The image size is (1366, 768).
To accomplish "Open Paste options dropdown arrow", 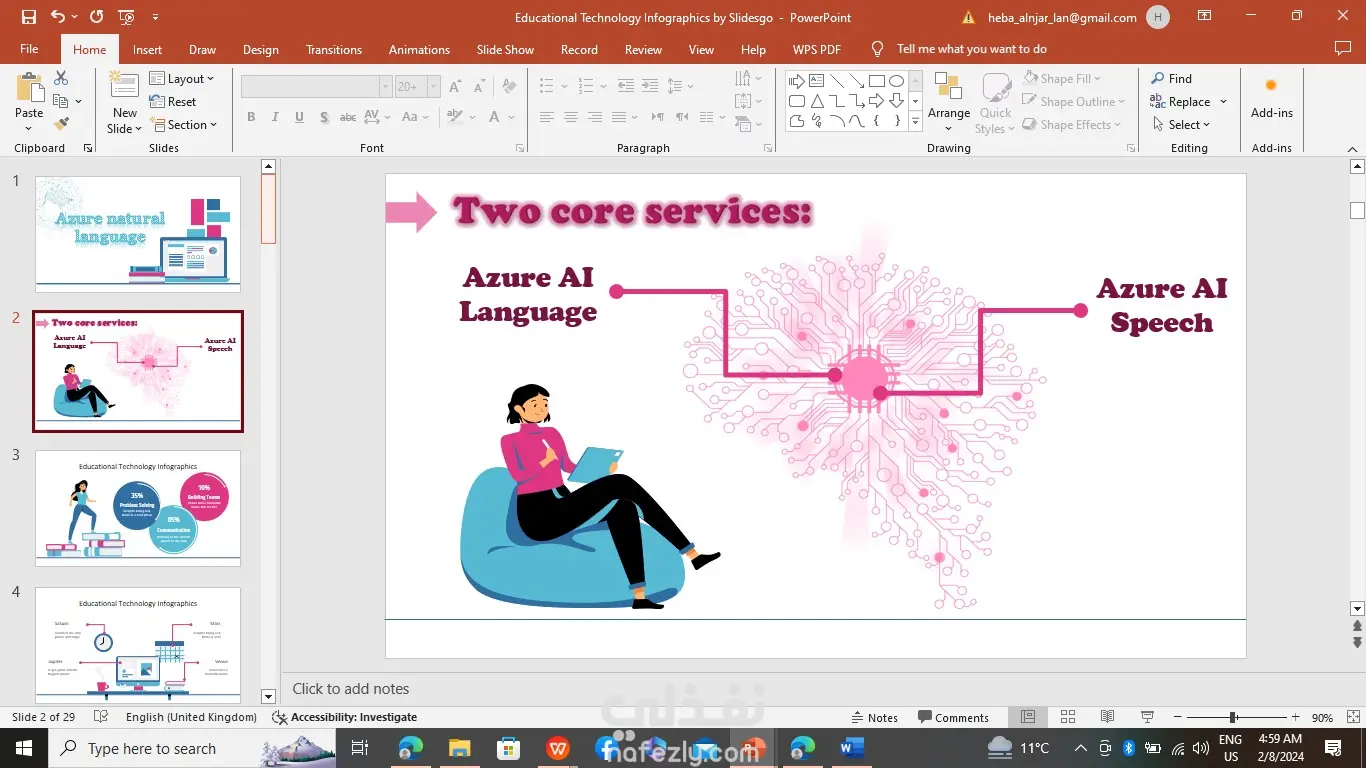I will pos(29,127).
